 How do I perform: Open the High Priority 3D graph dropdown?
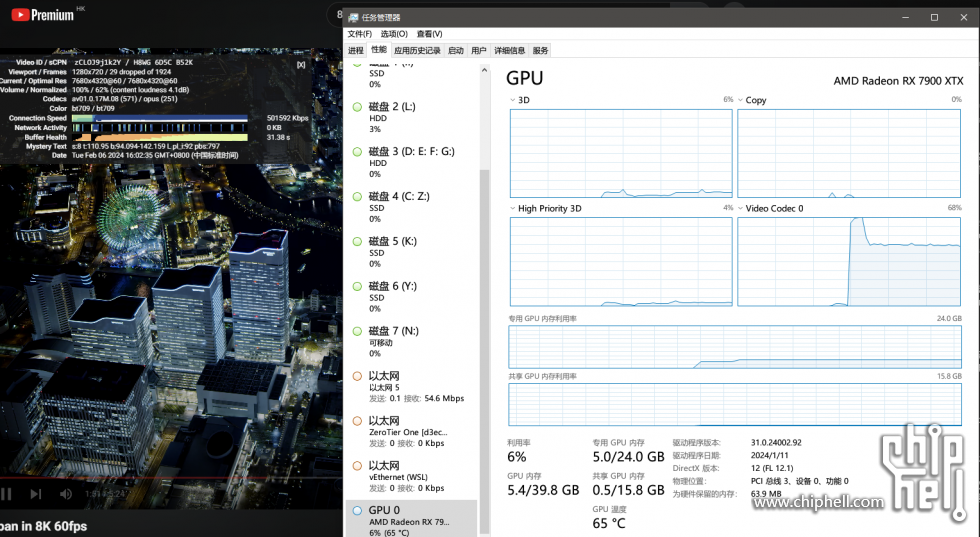pos(512,208)
